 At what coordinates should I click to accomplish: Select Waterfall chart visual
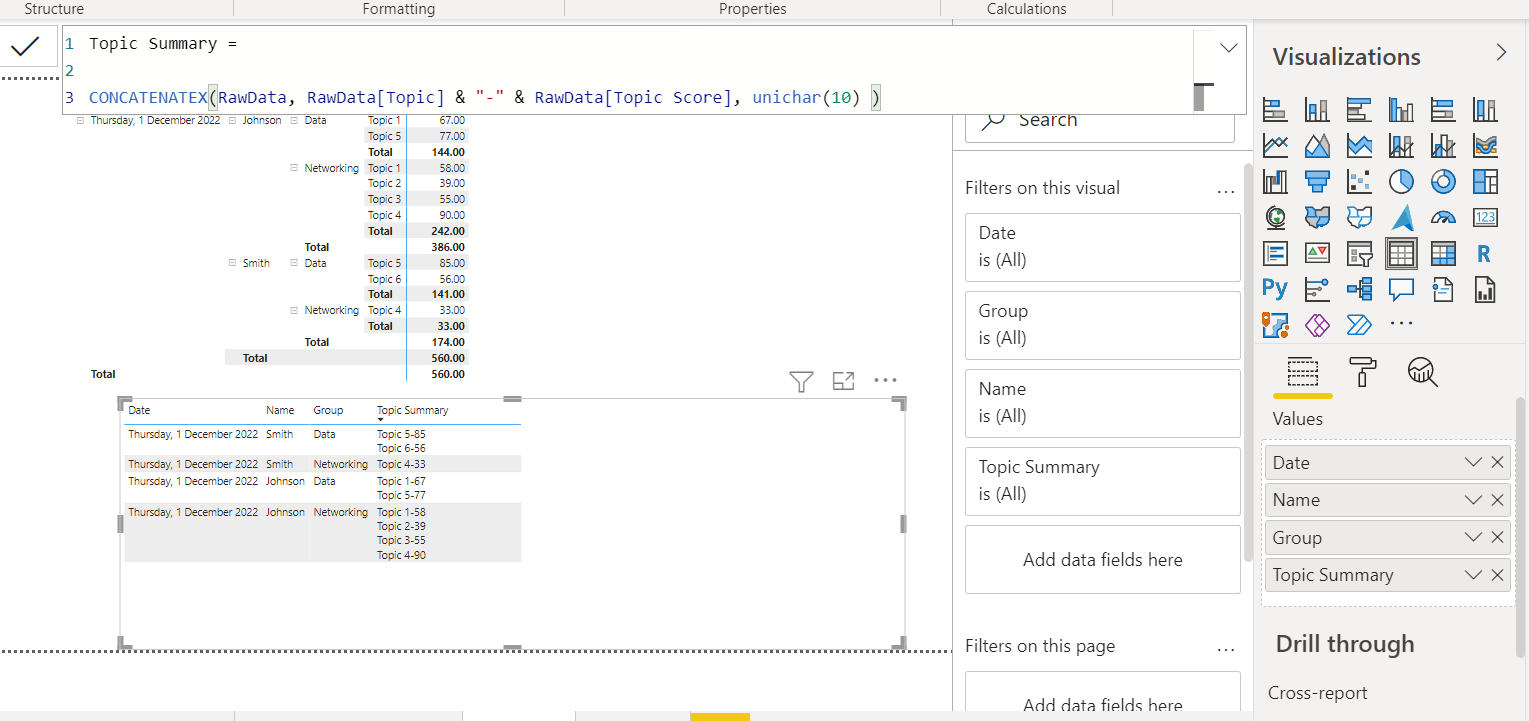click(1274, 181)
